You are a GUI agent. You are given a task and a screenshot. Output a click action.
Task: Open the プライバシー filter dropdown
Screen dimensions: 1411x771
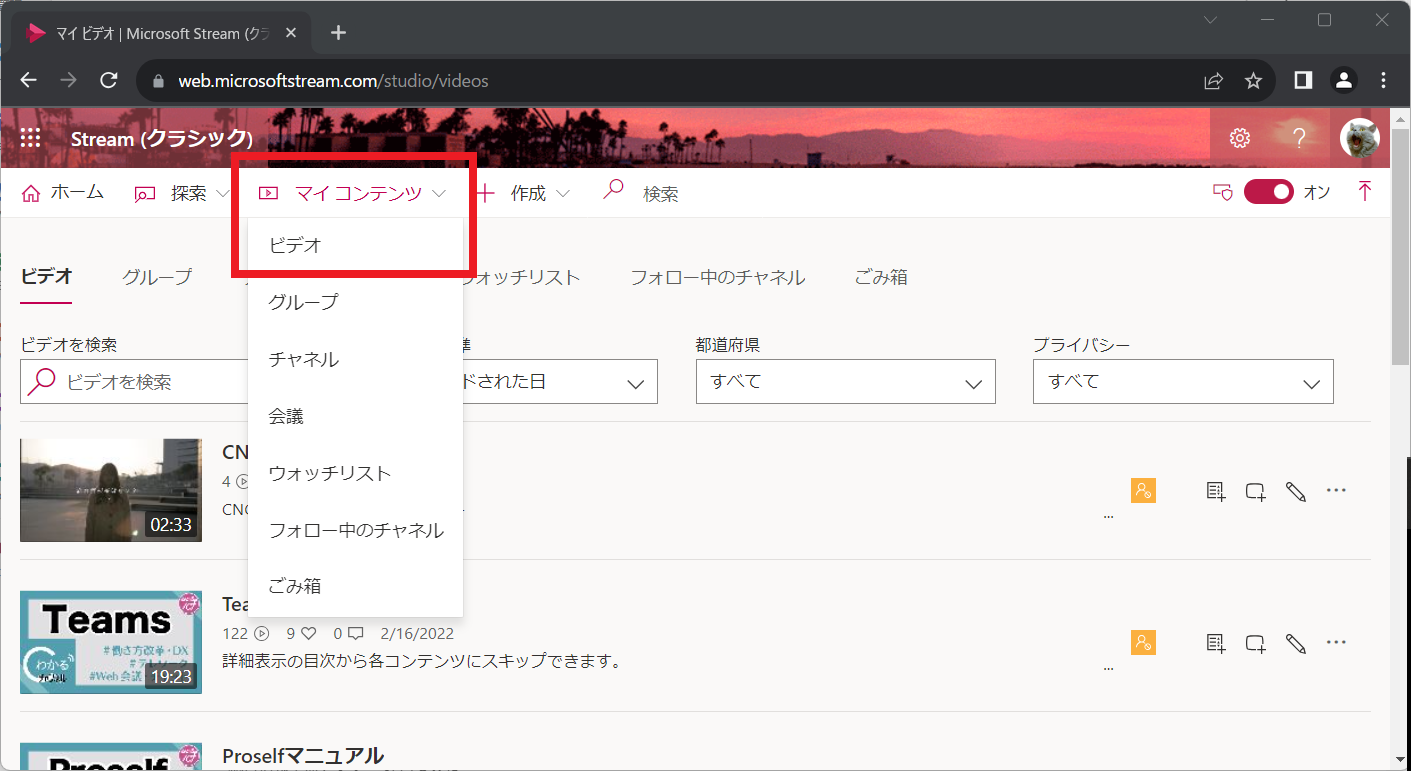(1183, 382)
